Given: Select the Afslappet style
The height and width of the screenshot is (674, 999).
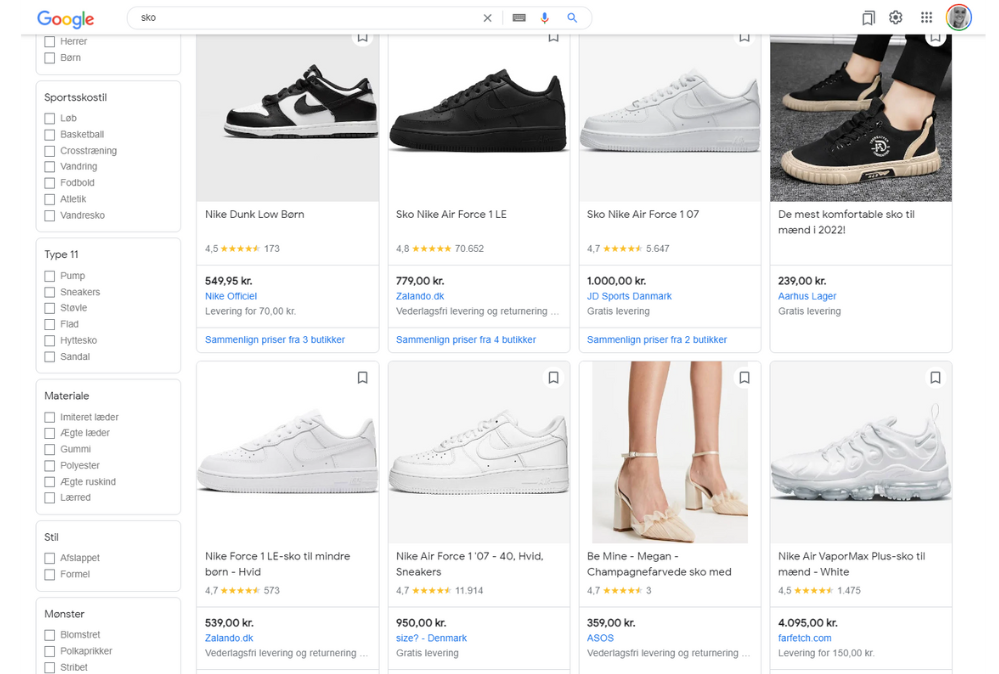Looking at the screenshot, I should click(50, 559).
